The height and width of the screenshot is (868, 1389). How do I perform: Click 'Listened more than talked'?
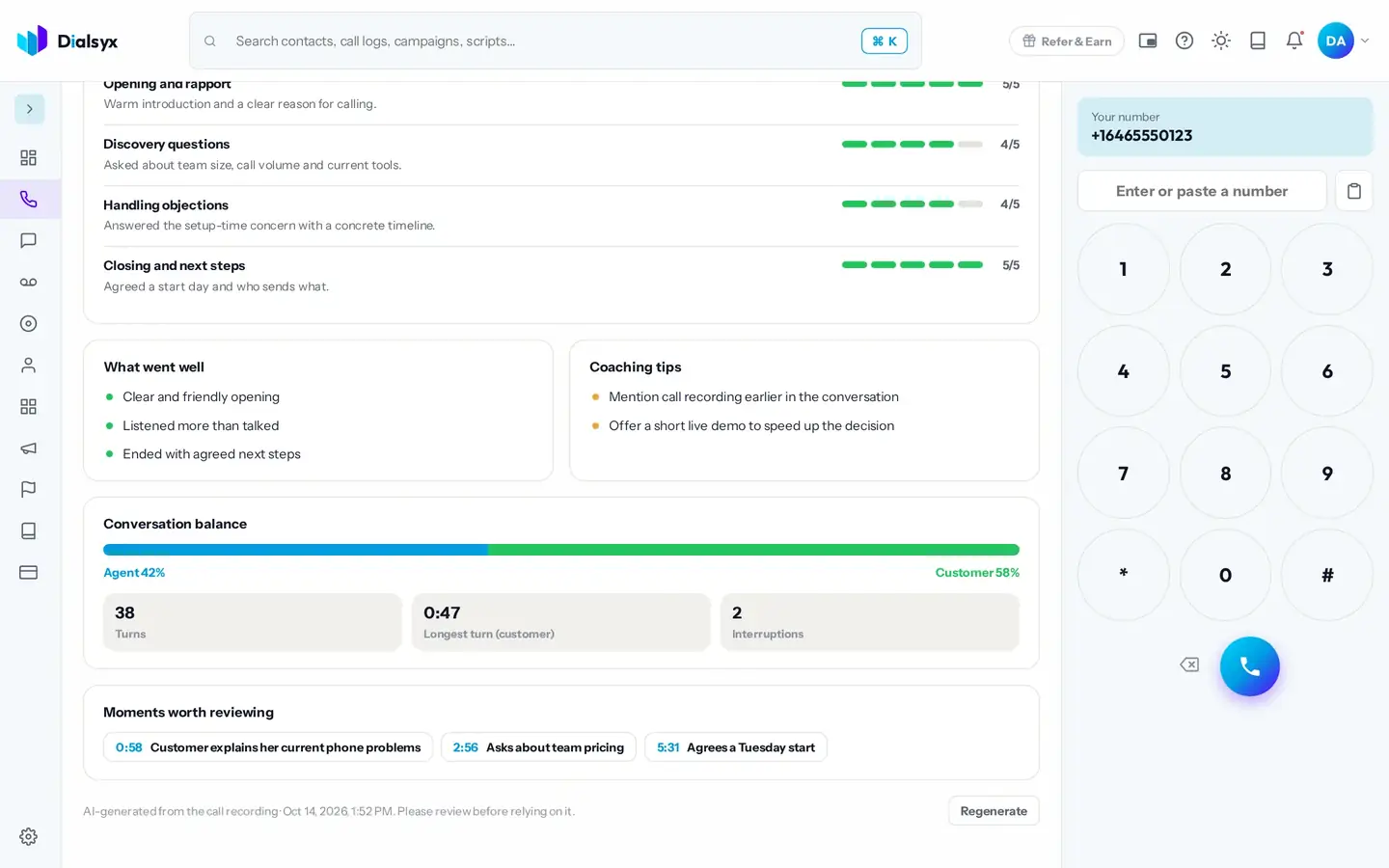201,425
